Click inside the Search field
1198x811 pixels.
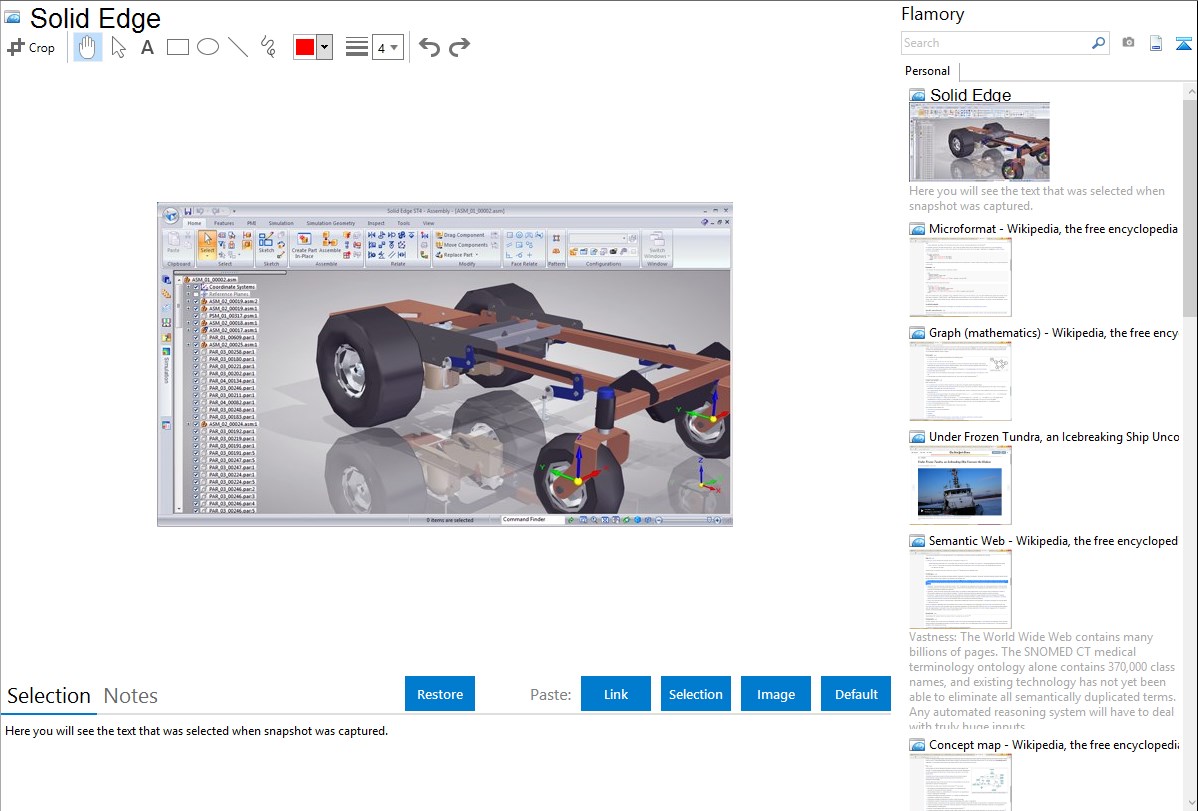click(996, 43)
